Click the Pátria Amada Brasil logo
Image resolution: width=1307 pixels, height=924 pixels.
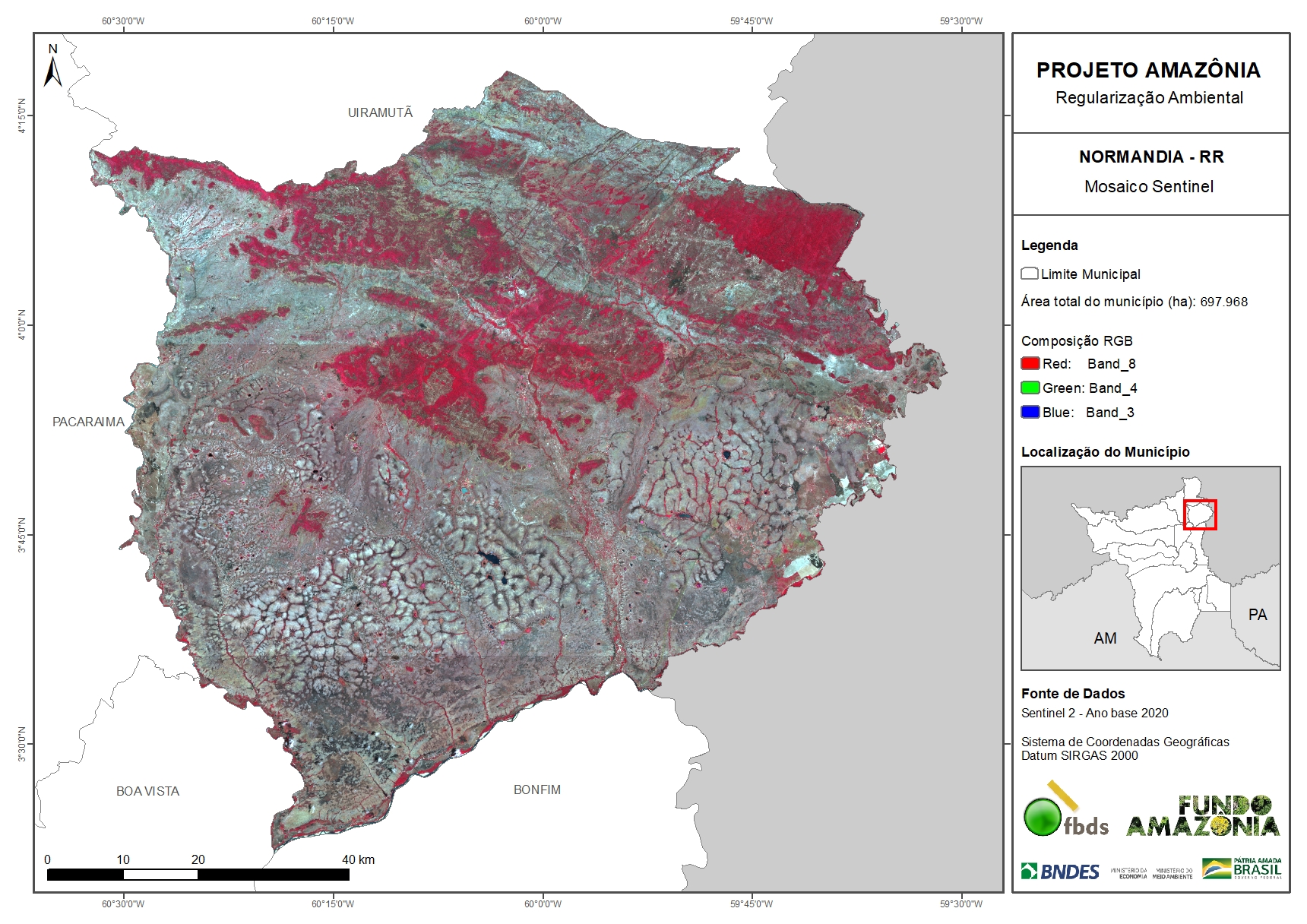(x=1242, y=869)
